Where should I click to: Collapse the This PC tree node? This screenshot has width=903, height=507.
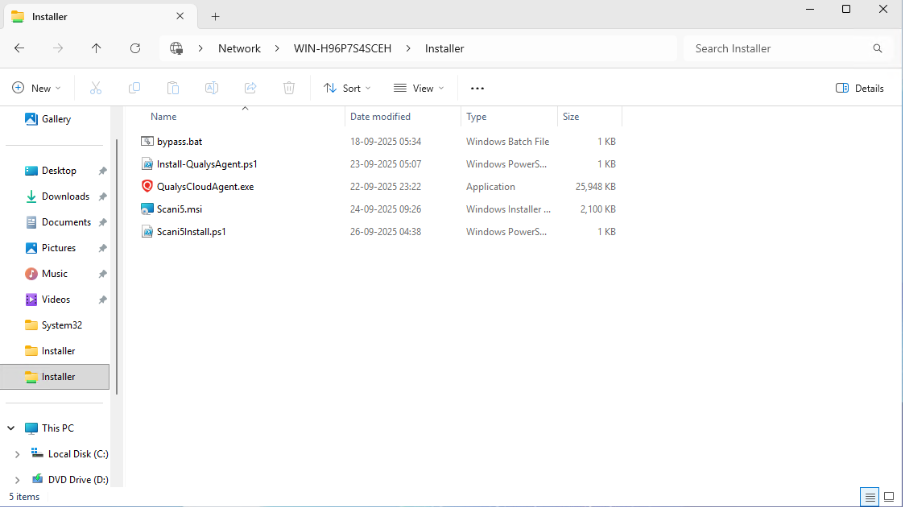point(11,428)
